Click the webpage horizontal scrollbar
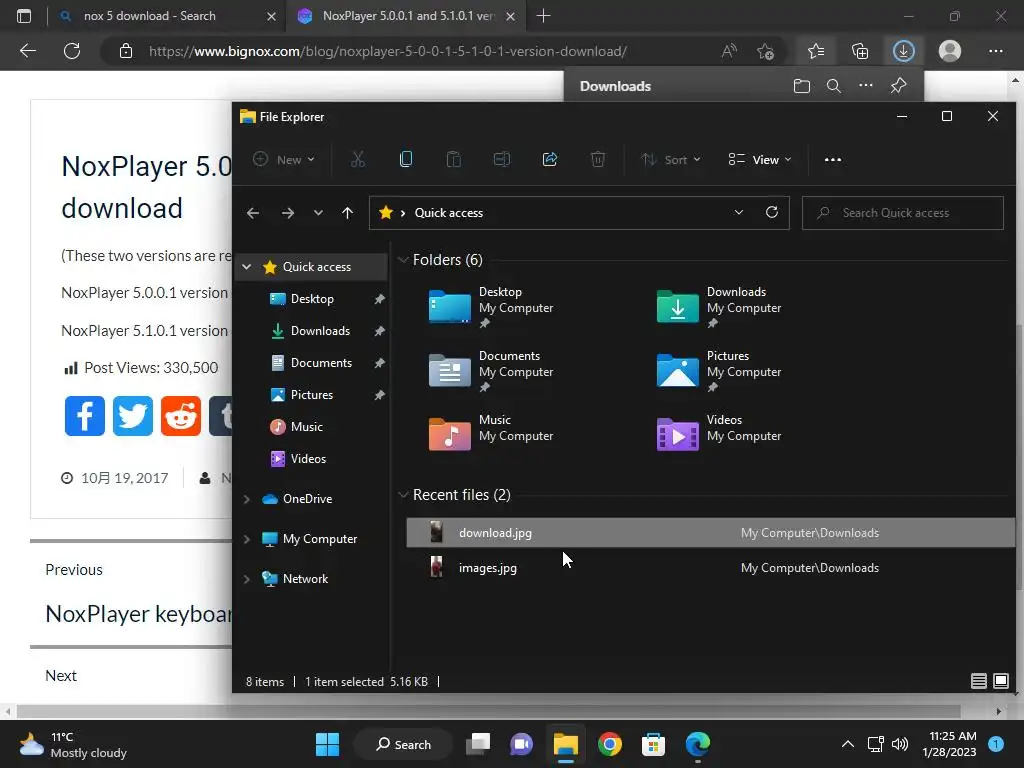 click(x=488, y=711)
